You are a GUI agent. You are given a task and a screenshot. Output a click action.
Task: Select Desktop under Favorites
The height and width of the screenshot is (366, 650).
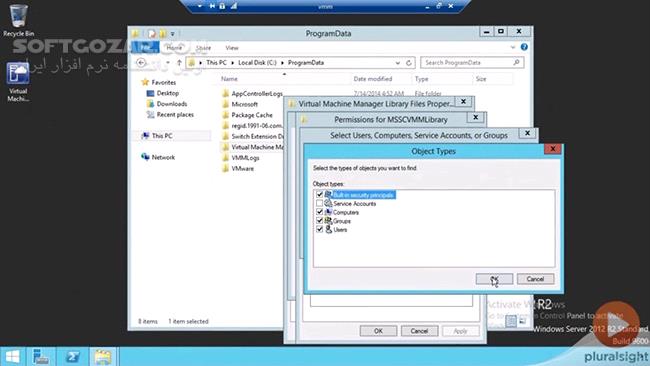click(x=167, y=93)
